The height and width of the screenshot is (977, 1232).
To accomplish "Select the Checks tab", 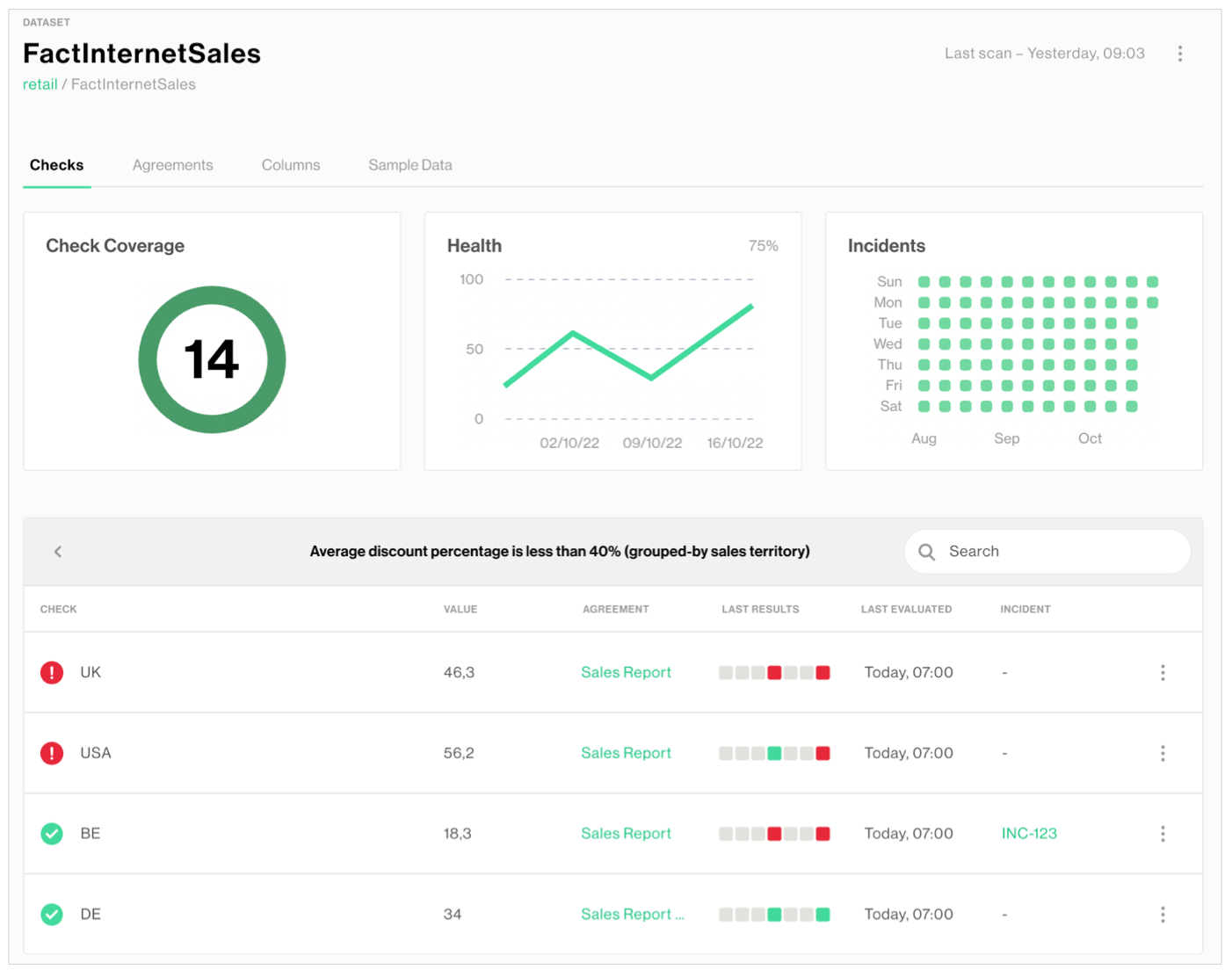I will pyautogui.click(x=57, y=165).
